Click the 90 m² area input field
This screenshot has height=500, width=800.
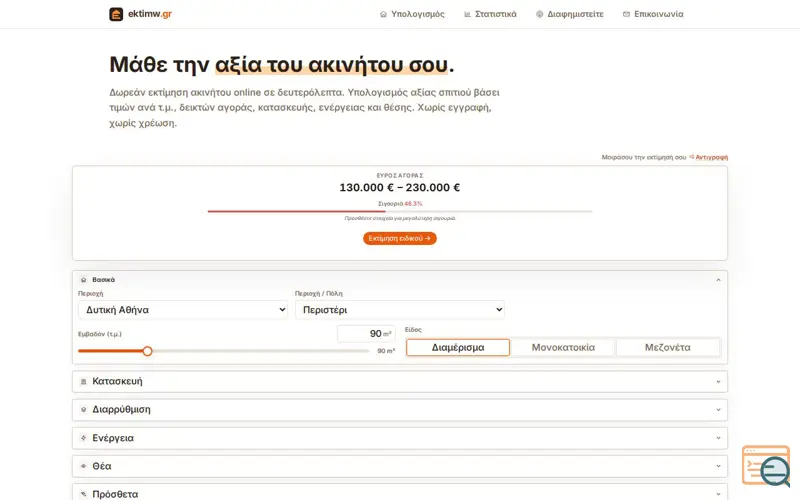click(366, 334)
